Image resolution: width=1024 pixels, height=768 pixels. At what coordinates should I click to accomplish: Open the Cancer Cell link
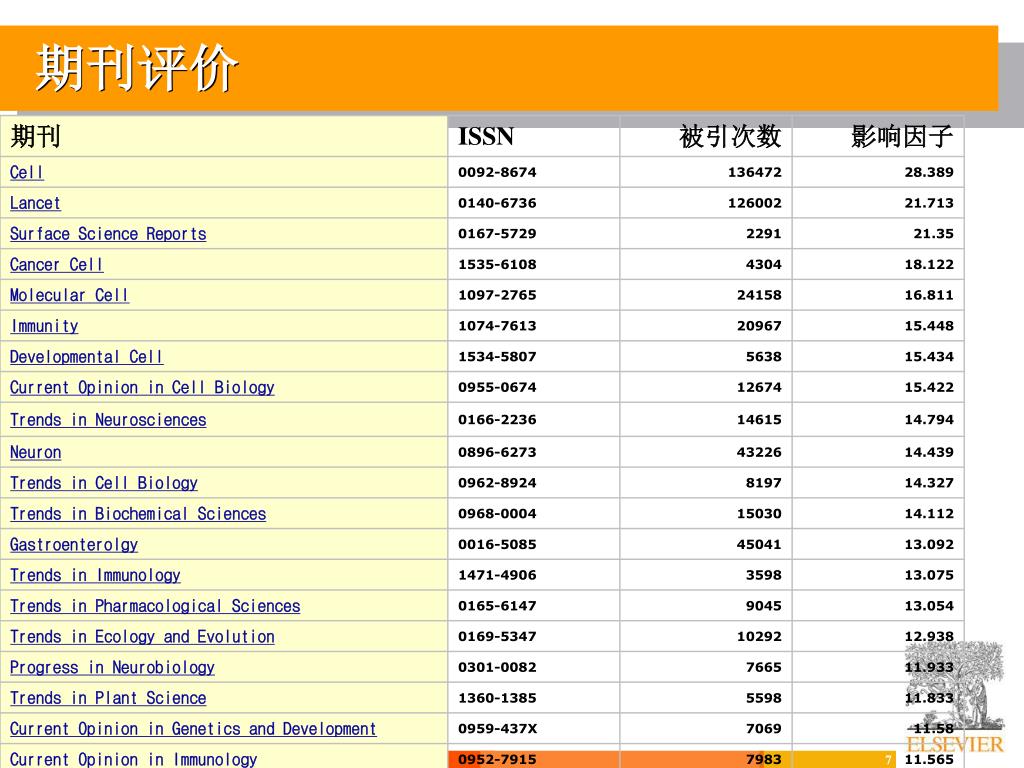56,264
